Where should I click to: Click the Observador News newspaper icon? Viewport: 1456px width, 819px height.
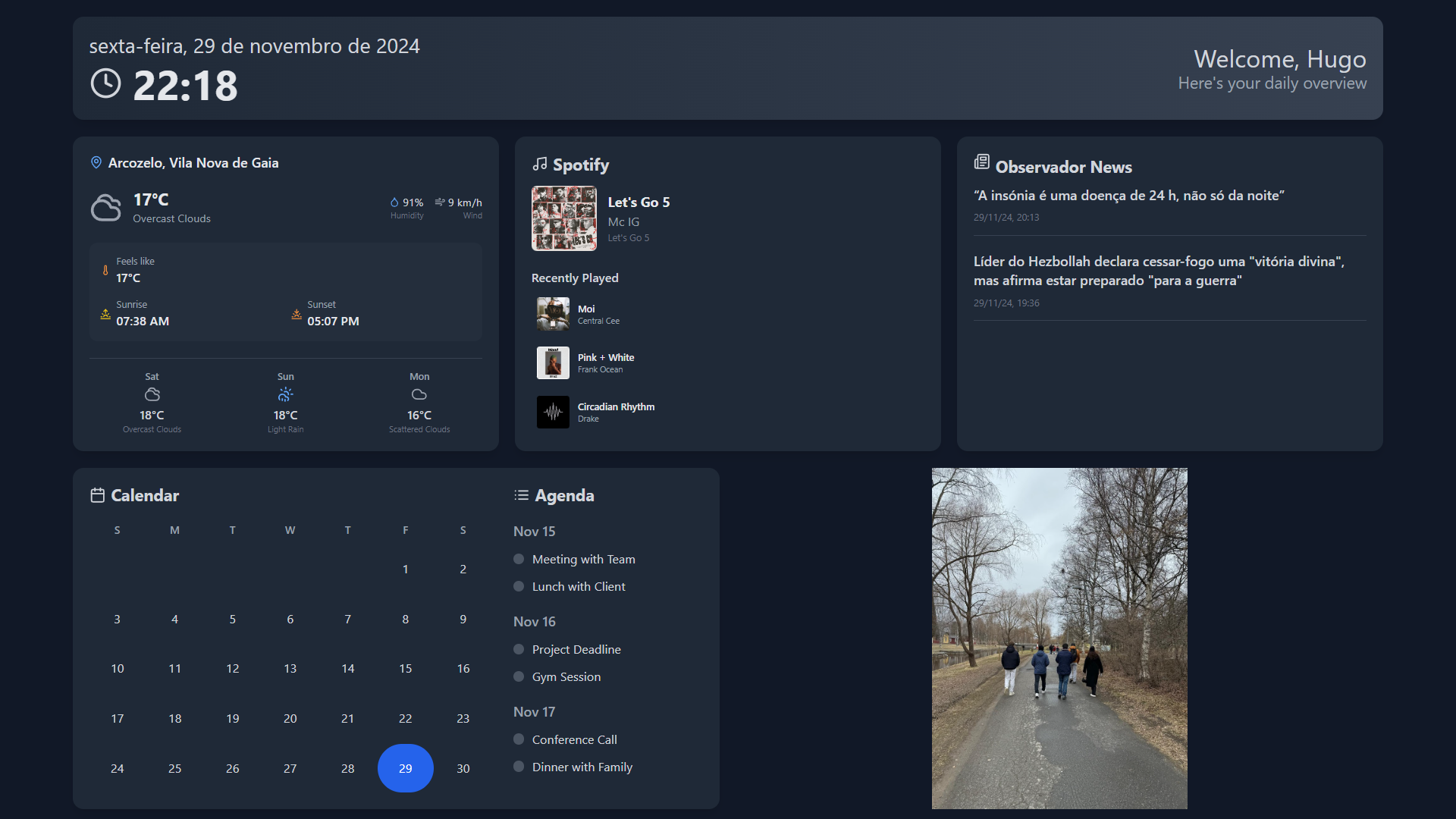pos(982,162)
